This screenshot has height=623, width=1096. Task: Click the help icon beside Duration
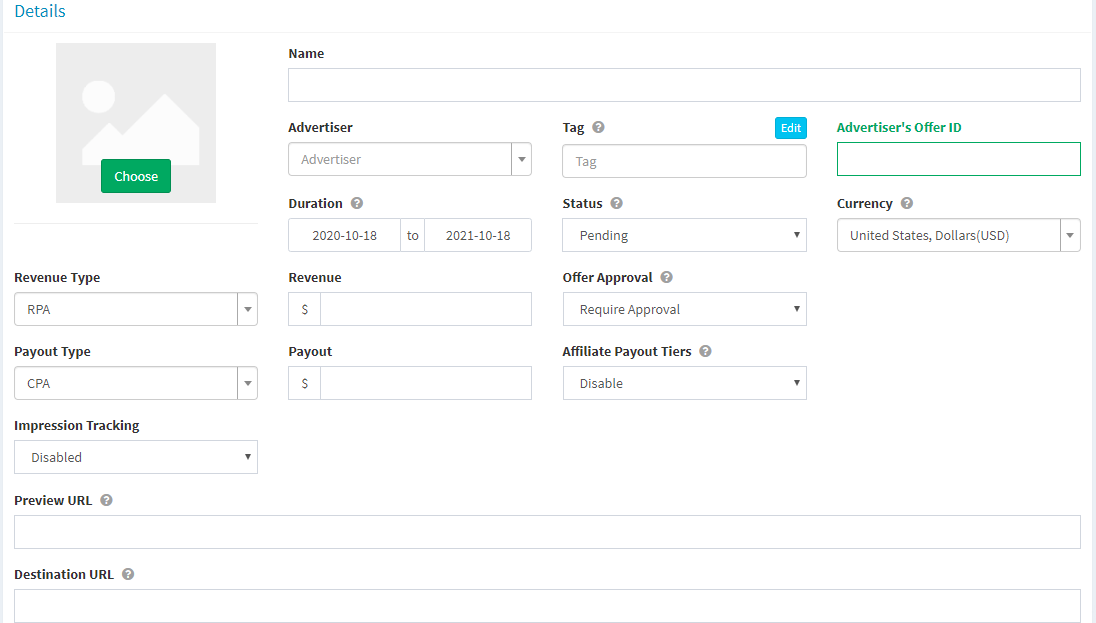click(x=357, y=204)
